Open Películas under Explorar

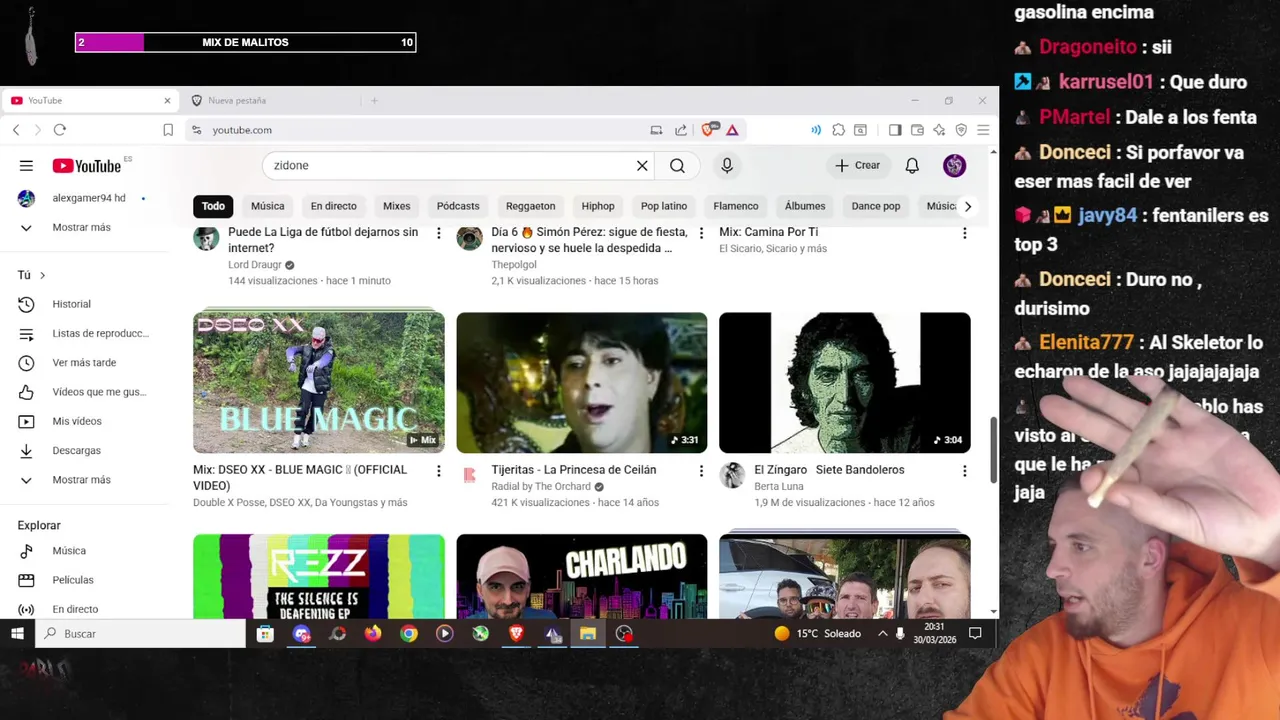73,580
